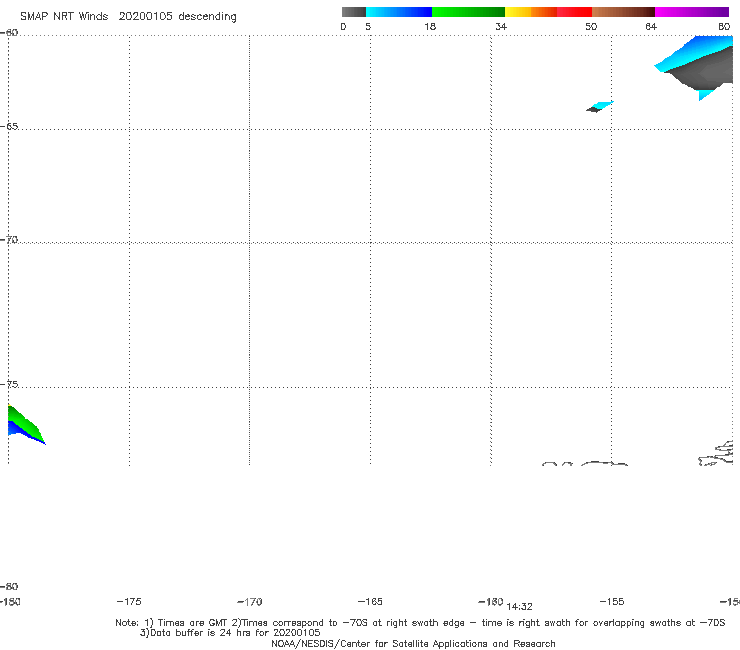The image size is (740, 650).
Task: Click the green and blue wind wedge
Action: [24, 425]
